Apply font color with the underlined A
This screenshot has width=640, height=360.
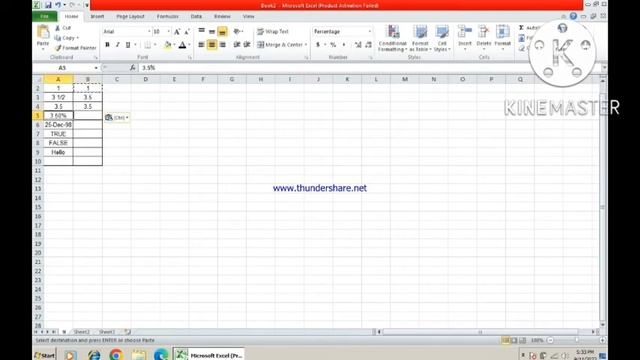(x=182, y=45)
